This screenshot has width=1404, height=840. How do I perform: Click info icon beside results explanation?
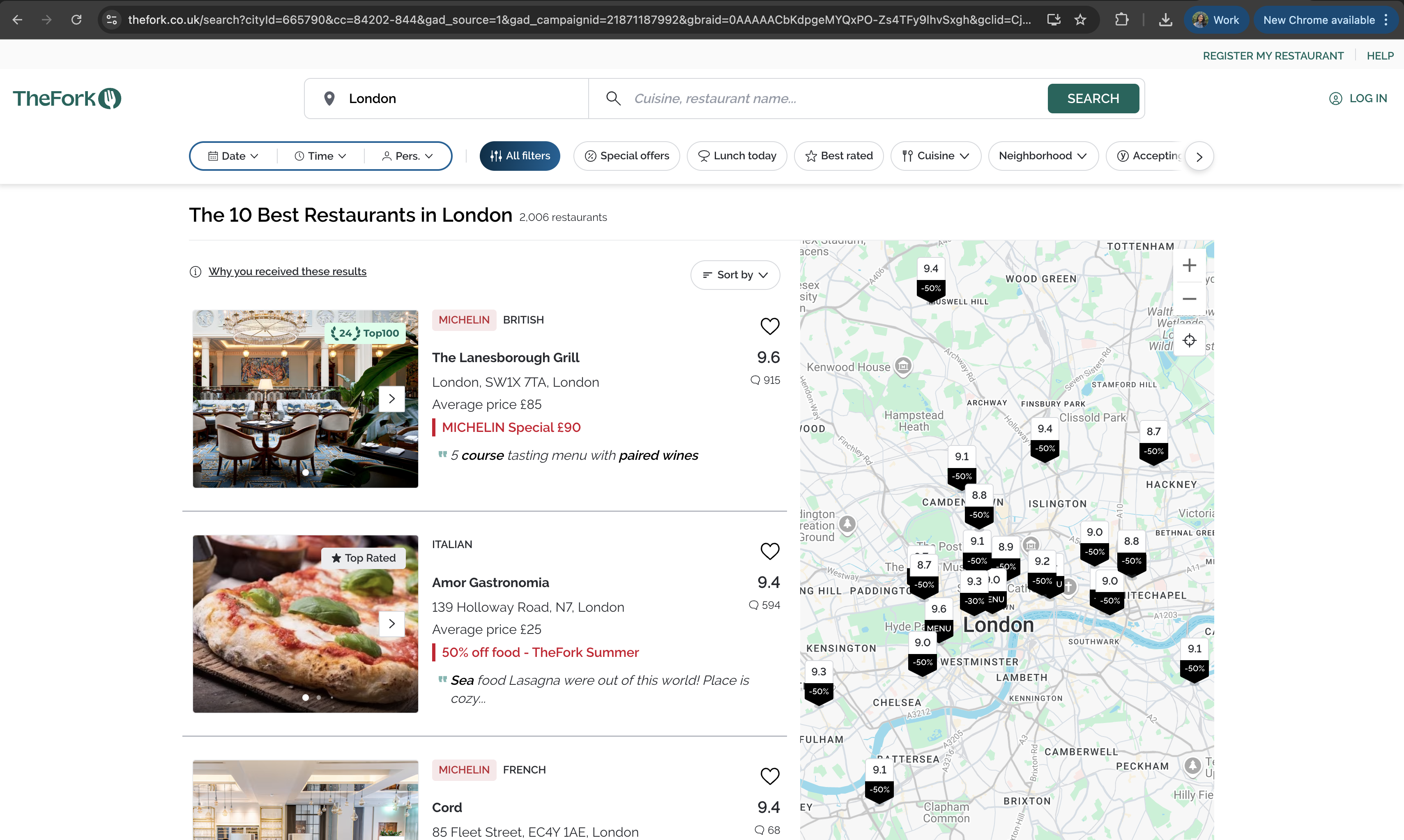coord(196,272)
